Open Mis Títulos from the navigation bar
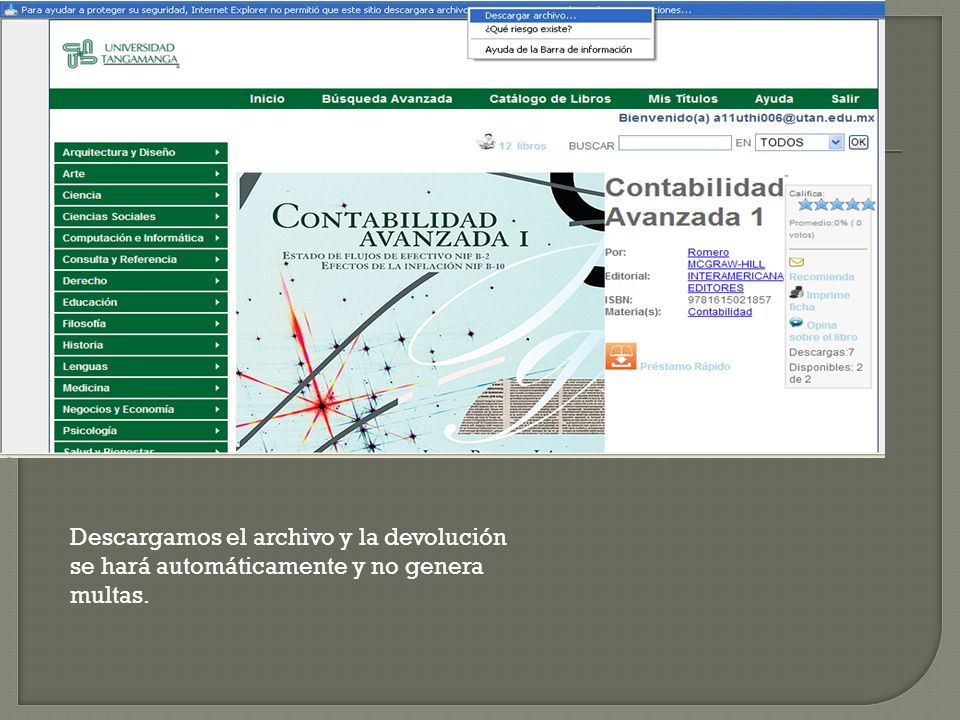The width and height of the screenshot is (960, 720). (683, 99)
